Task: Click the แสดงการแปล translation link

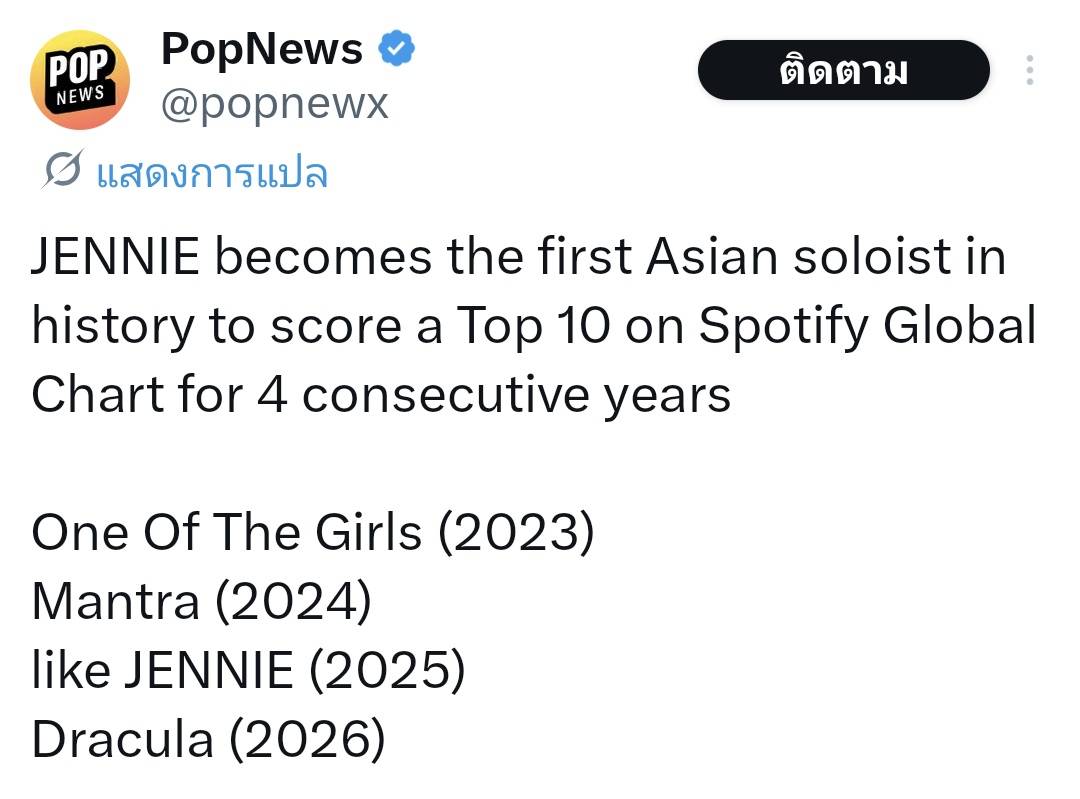Action: coord(212,174)
